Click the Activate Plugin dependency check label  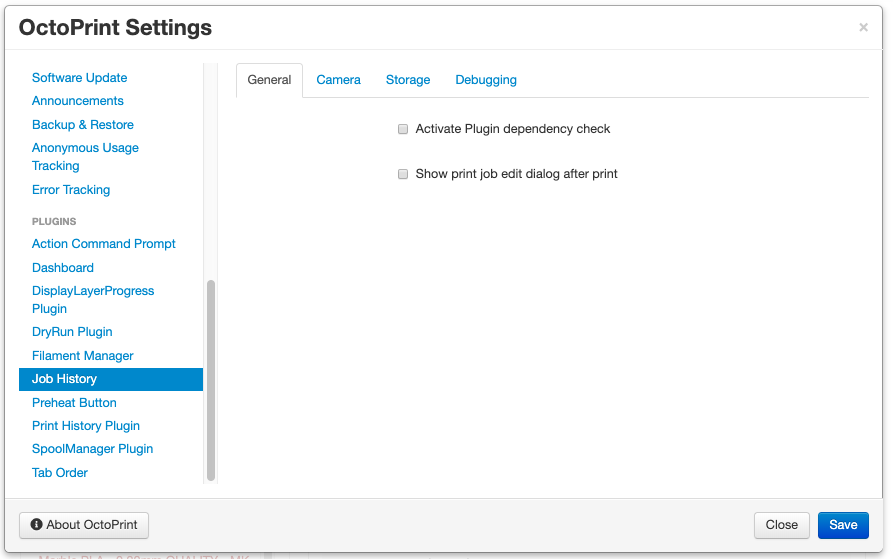513,129
